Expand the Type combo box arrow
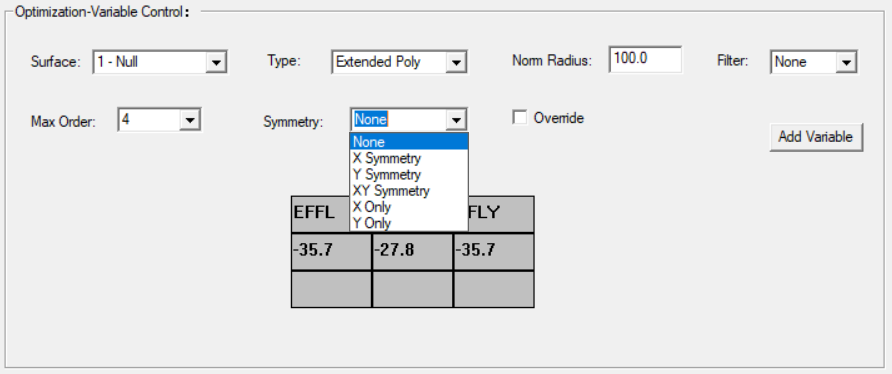This screenshot has width=892, height=374. pos(456,63)
